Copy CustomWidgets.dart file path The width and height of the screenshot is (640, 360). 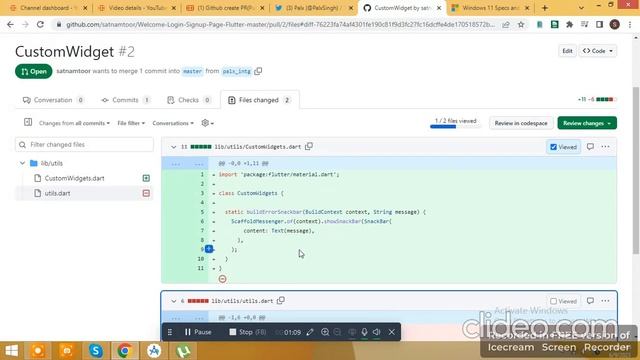(309, 146)
